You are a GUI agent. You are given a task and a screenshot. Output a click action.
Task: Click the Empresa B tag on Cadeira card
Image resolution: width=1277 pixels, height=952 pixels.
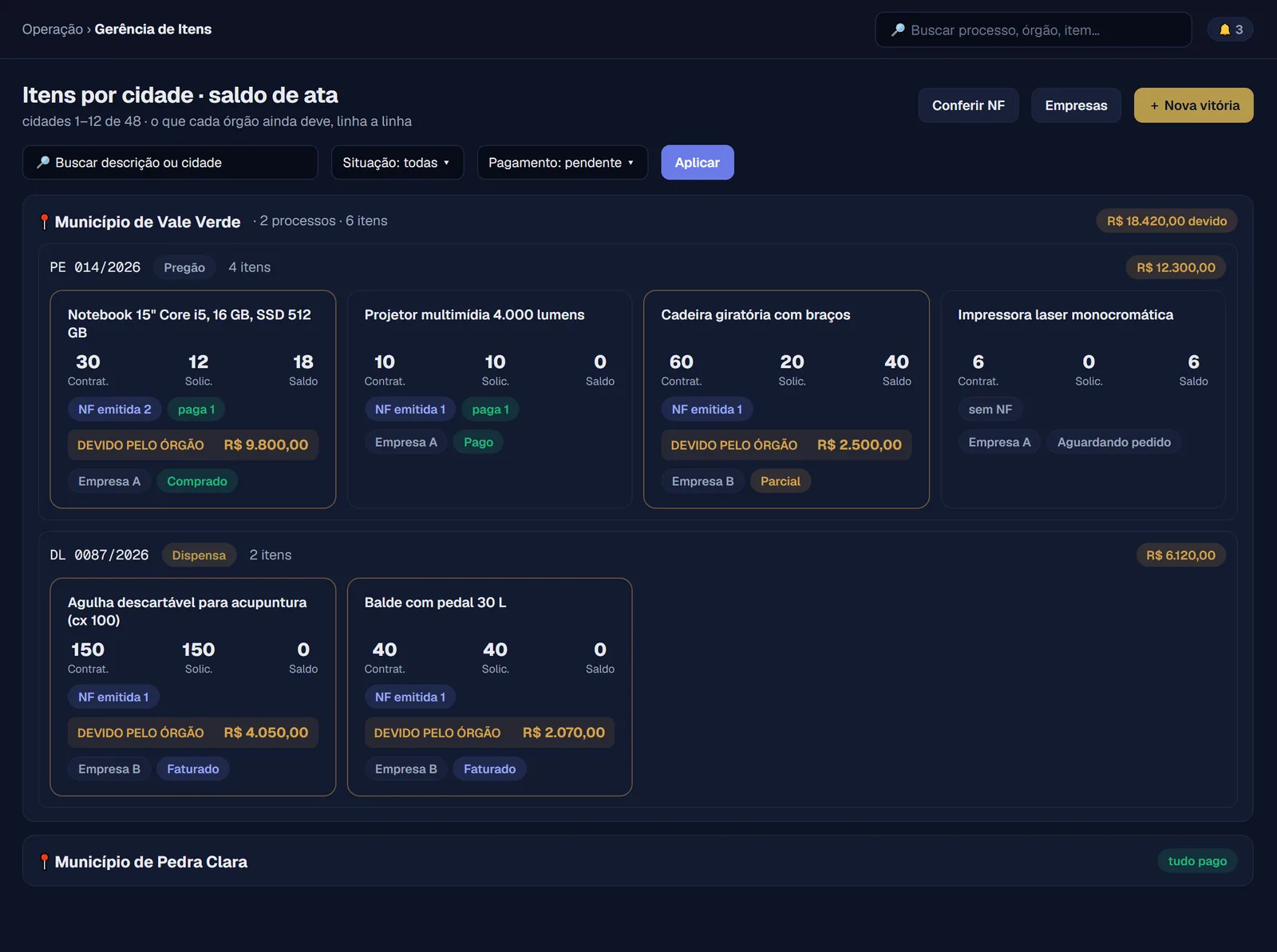point(702,481)
